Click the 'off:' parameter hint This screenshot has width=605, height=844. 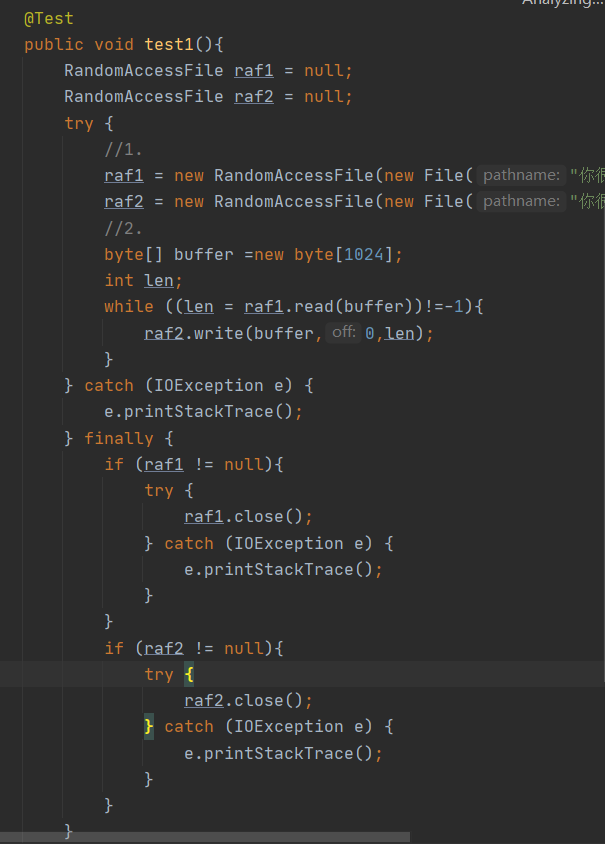pyautogui.click(x=343, y=332)
